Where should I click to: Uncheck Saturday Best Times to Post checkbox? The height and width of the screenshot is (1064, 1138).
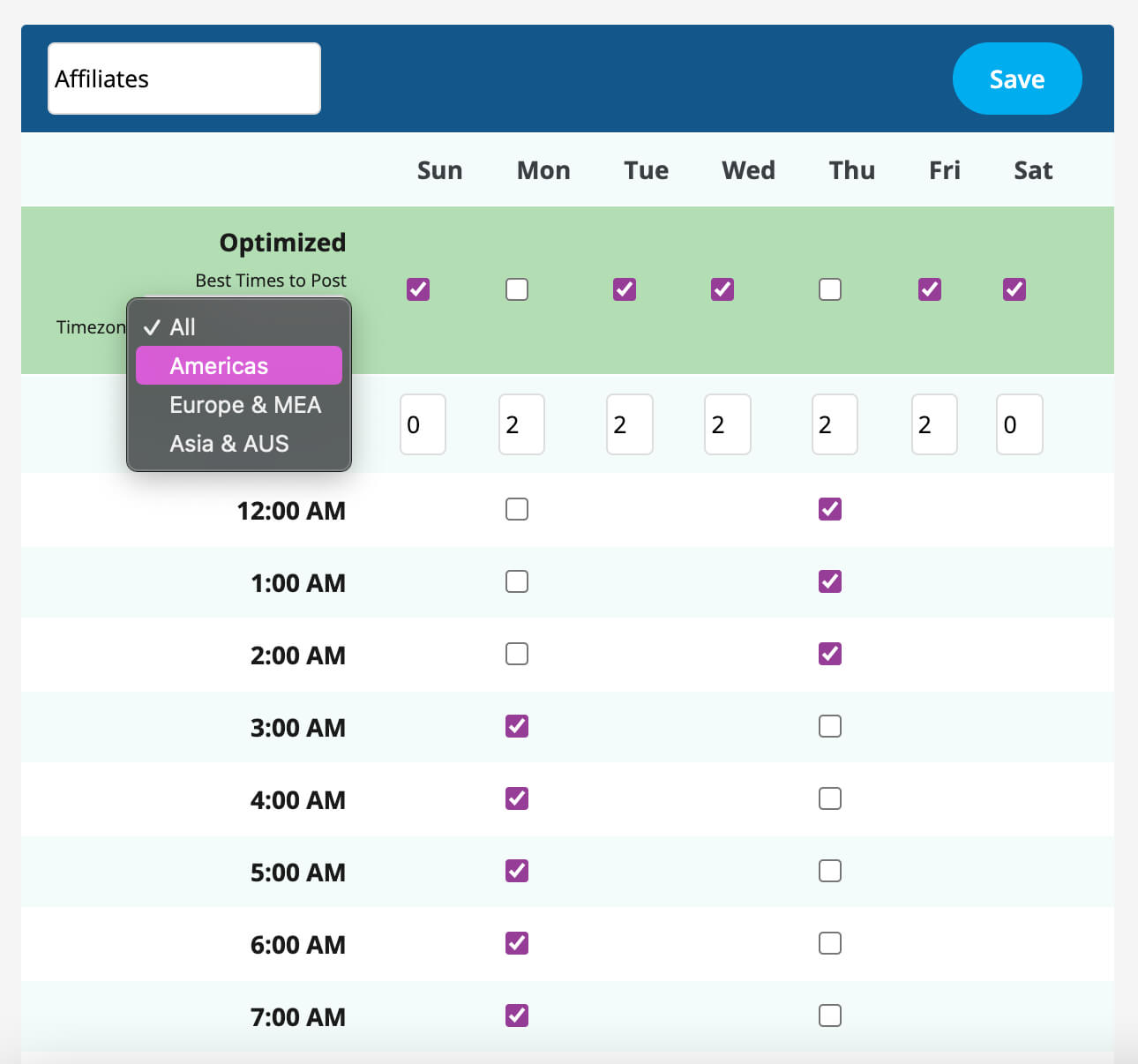click(x=1014, y=289)
